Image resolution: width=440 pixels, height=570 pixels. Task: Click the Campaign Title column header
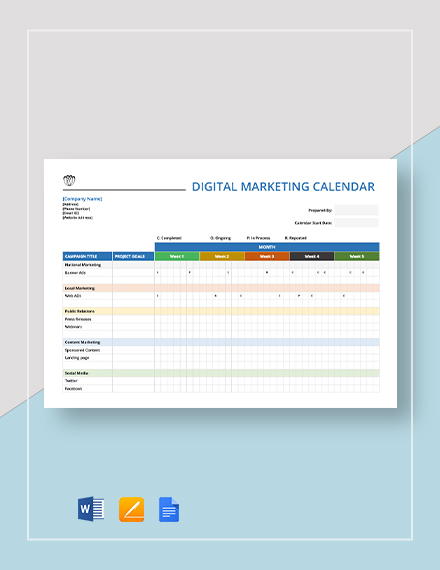(87, 256)
